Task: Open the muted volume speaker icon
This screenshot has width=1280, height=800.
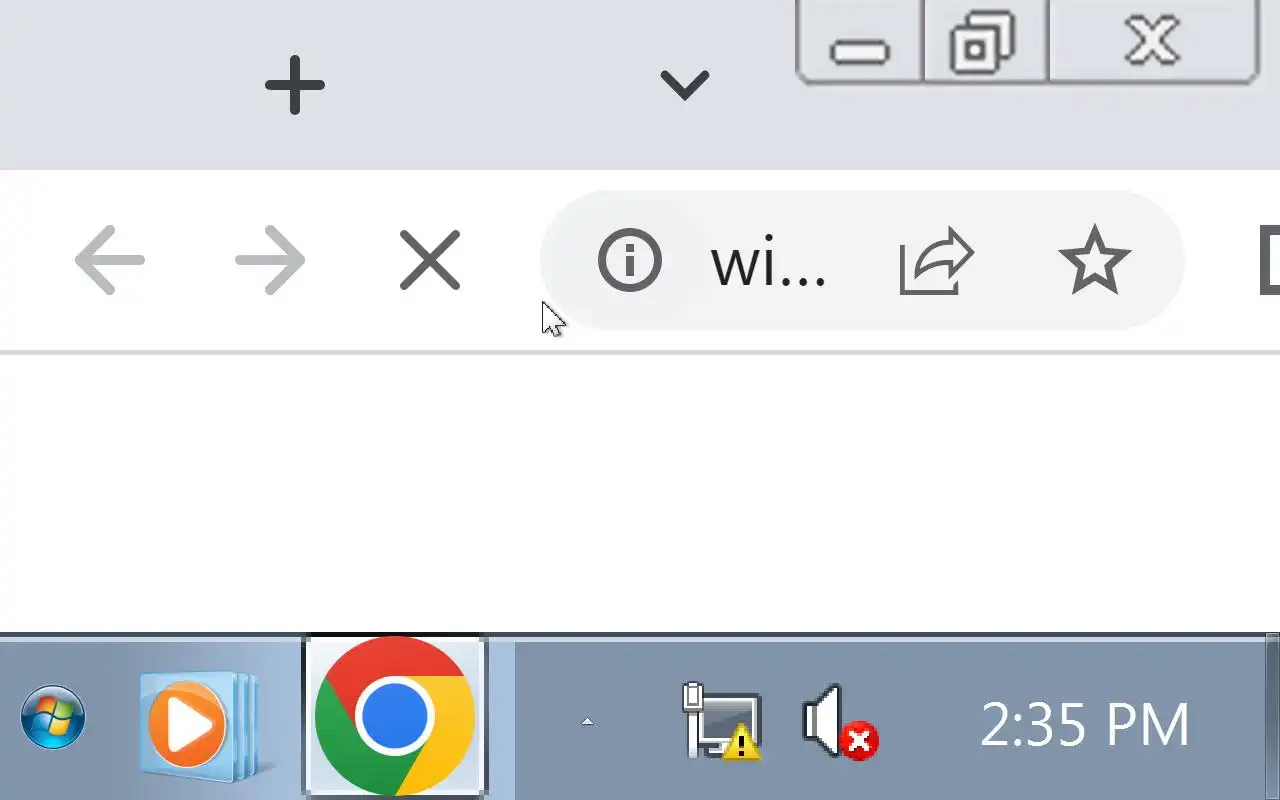Action: click(x=840, y=722)
